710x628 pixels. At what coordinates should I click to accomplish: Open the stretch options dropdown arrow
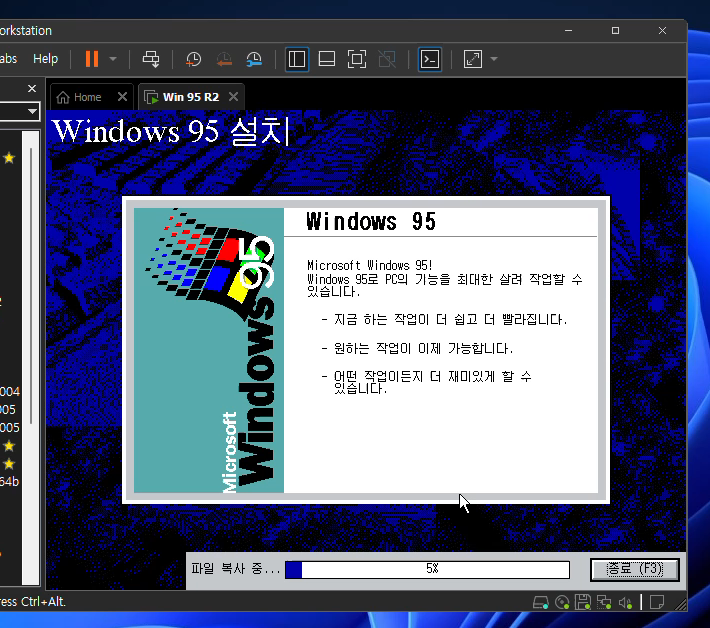[x=494, y=59]
